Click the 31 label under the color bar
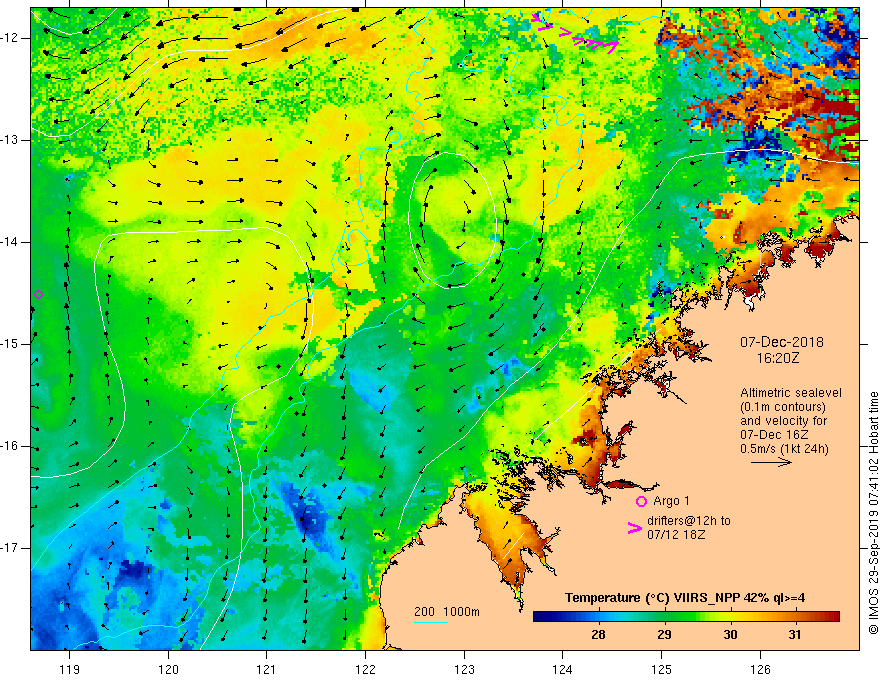This screenshot has height=680, width=880. (x=795, y=635)
